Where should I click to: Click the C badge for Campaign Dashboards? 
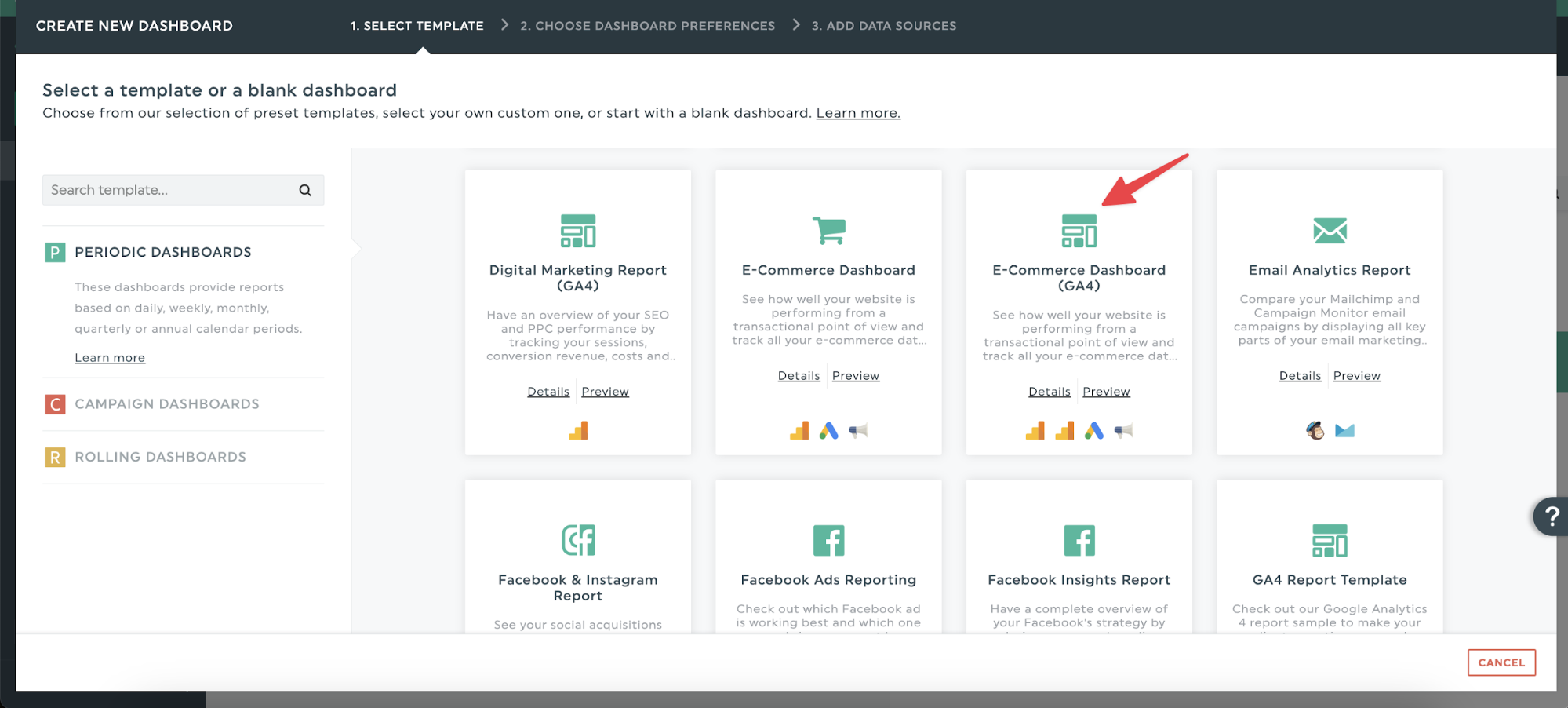[x=55, y=404]
